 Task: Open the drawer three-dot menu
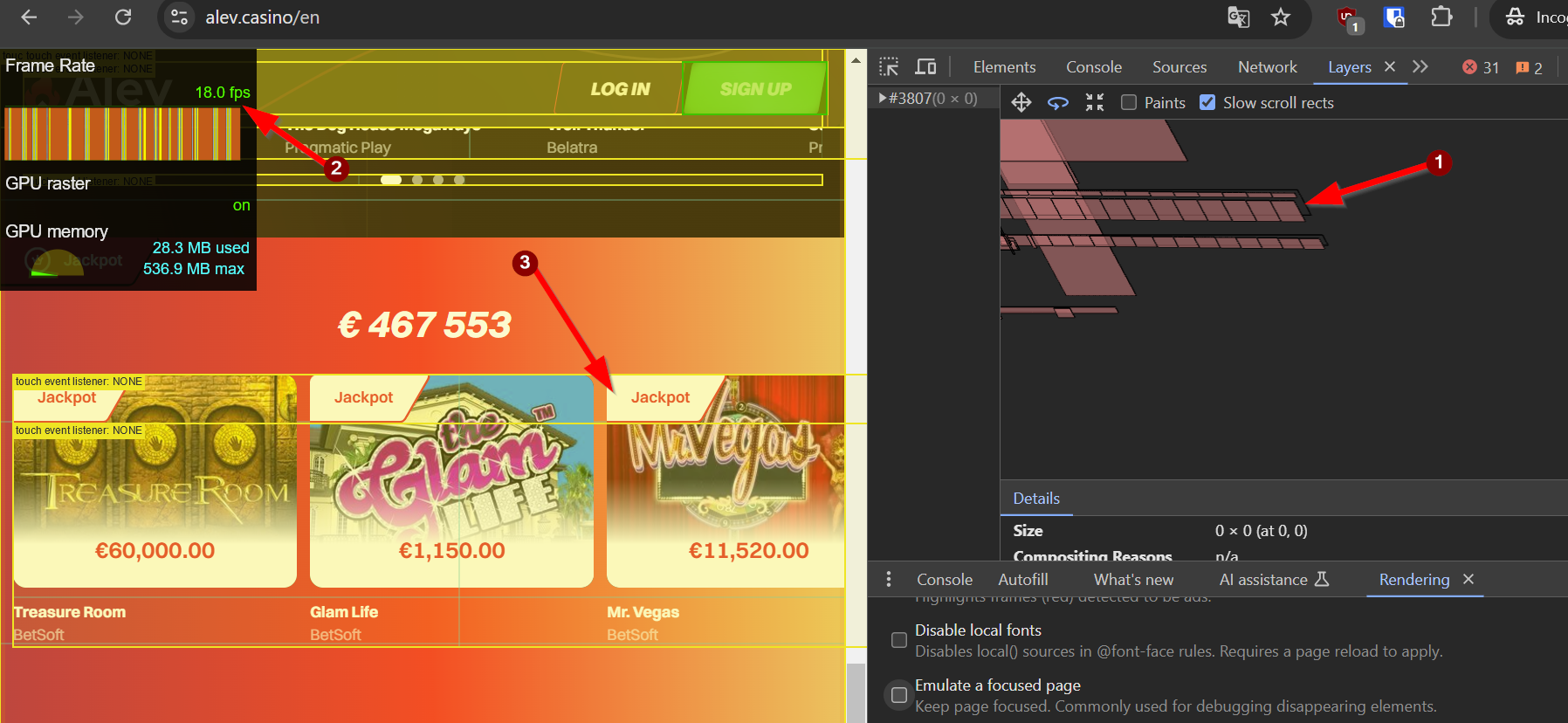pyautogui.click(x=889, y=580)
